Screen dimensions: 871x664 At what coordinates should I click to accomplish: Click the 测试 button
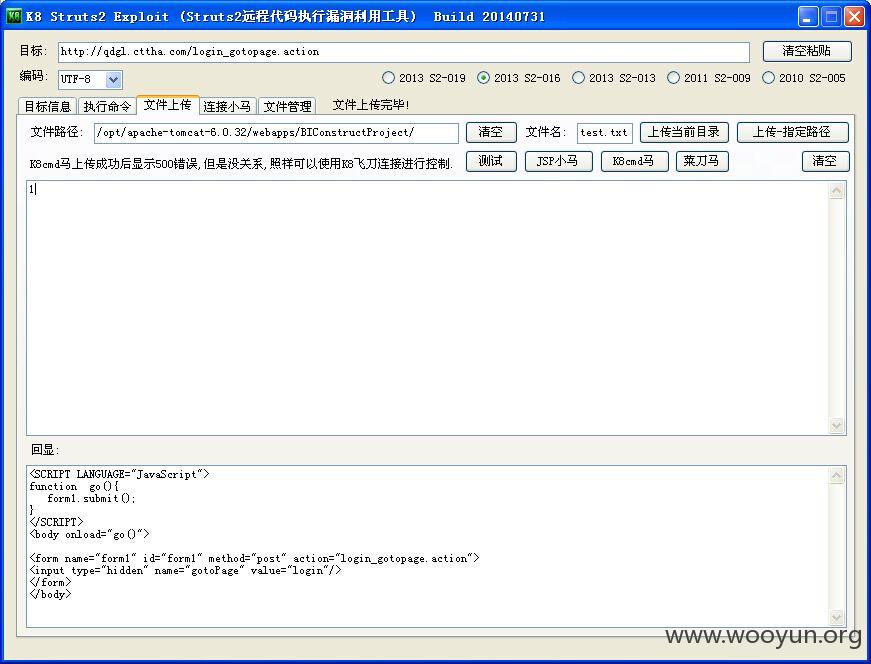(x=491, y=161)
